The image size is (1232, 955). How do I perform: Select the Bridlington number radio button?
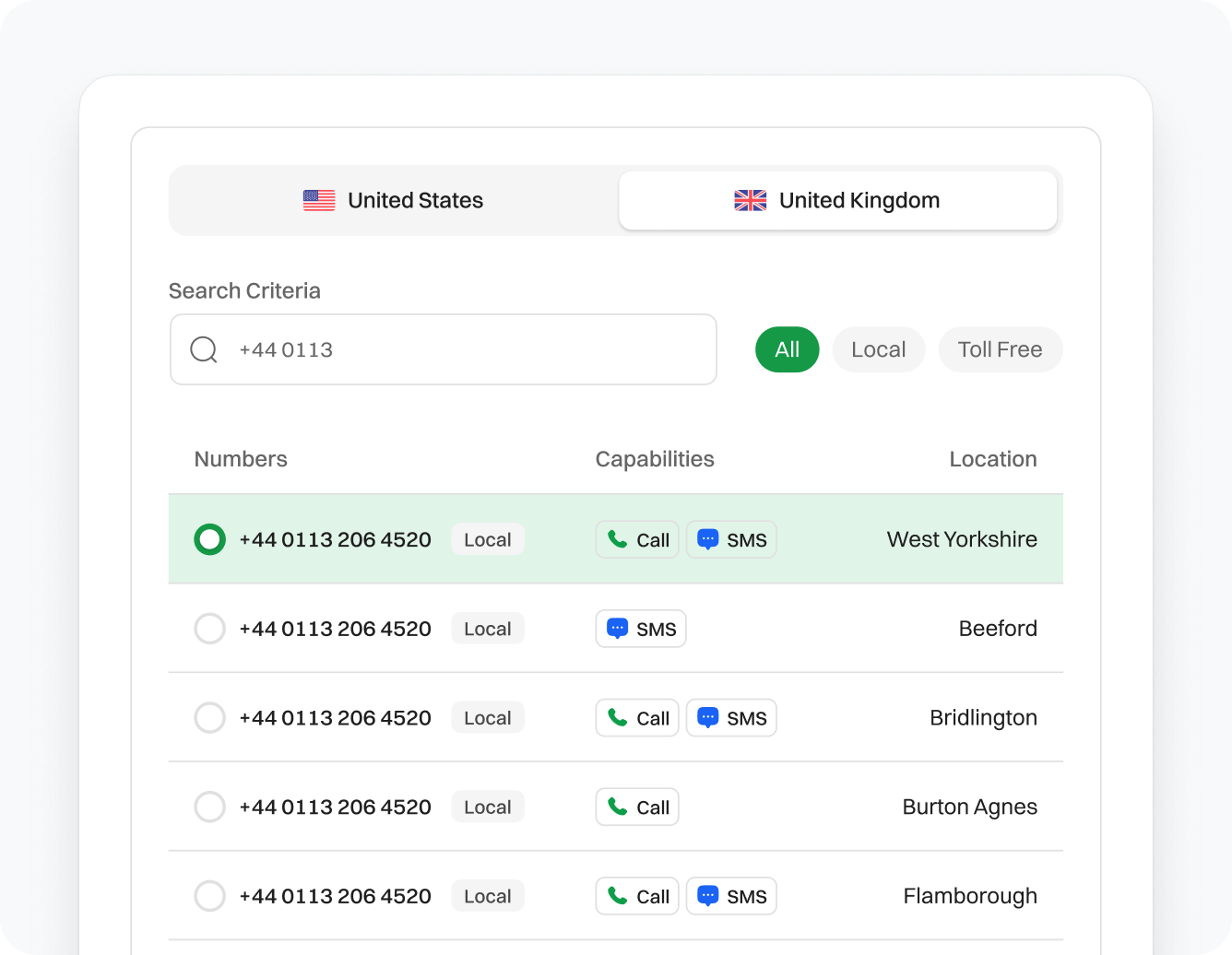210,718
